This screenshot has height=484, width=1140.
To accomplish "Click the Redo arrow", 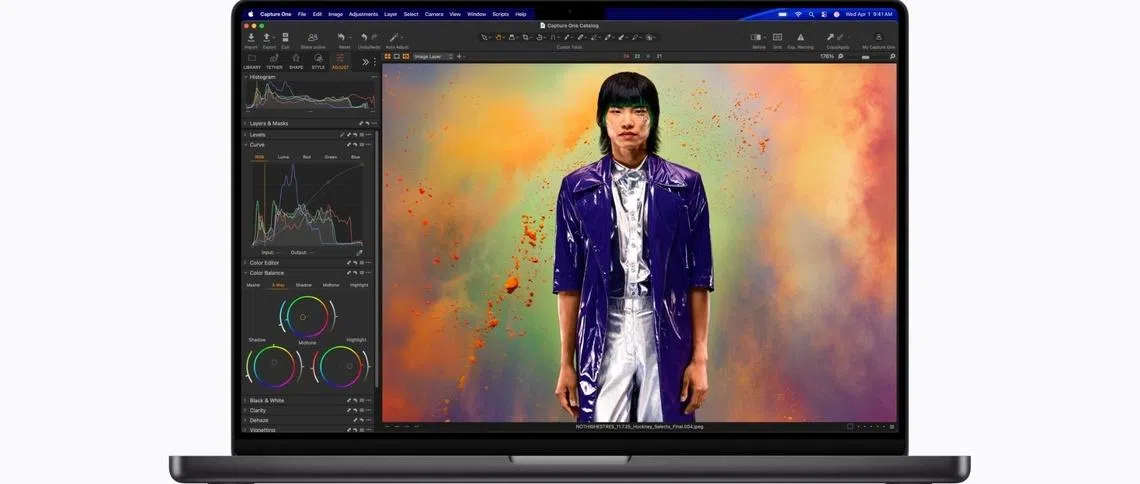I will point(374,37).
